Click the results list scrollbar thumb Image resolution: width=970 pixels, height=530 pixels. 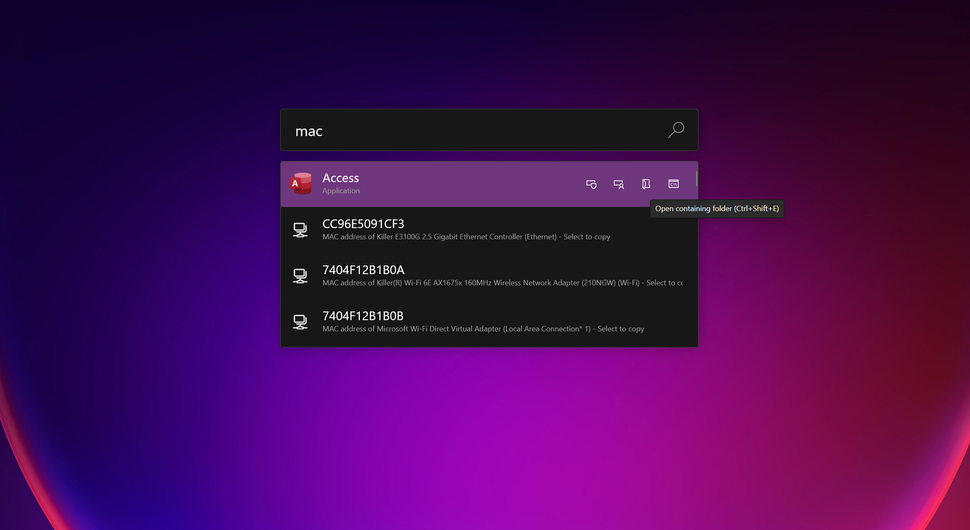pyautogui.click(x=696, y=178)
